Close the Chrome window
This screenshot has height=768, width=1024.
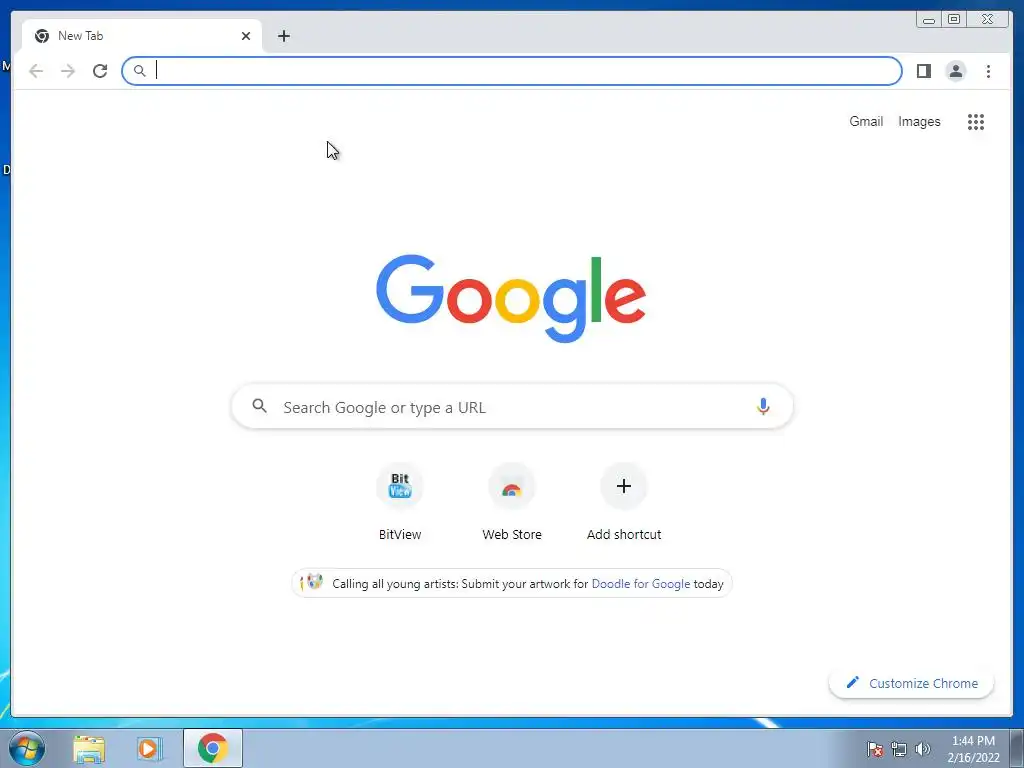(988, 20)
